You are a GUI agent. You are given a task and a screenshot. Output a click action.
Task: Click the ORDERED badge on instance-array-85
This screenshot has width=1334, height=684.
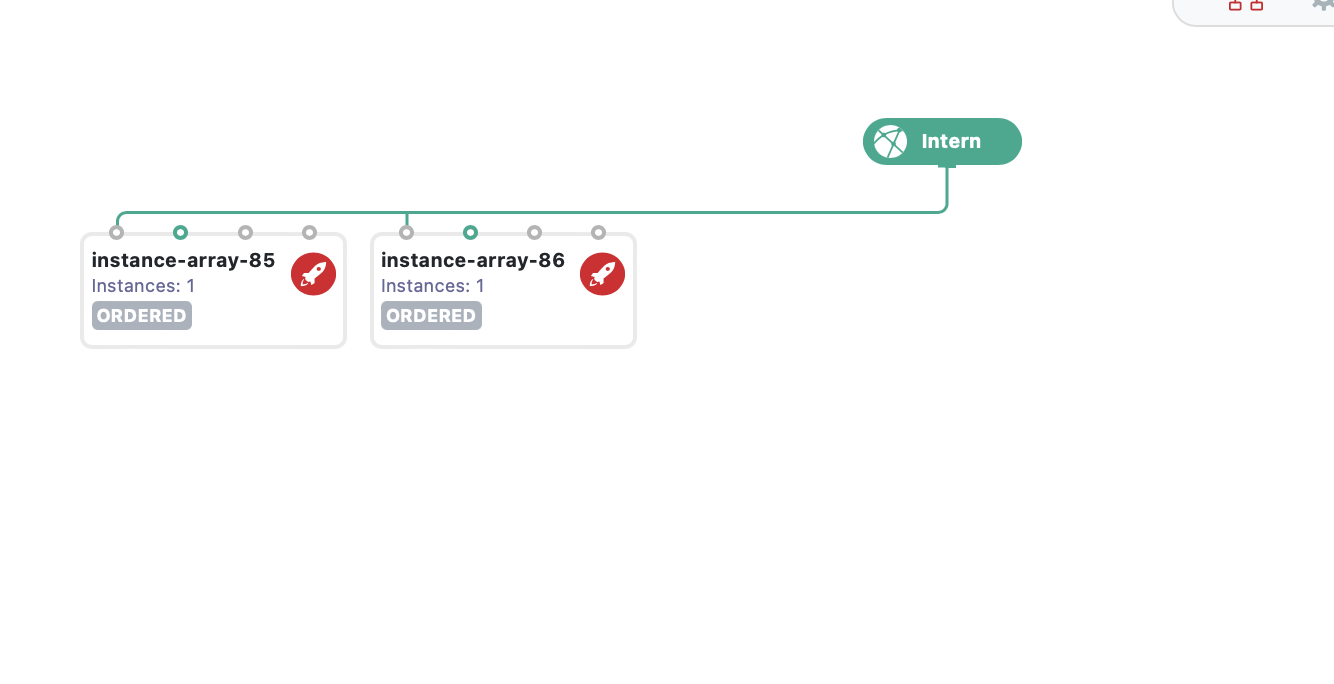point(142,316)
